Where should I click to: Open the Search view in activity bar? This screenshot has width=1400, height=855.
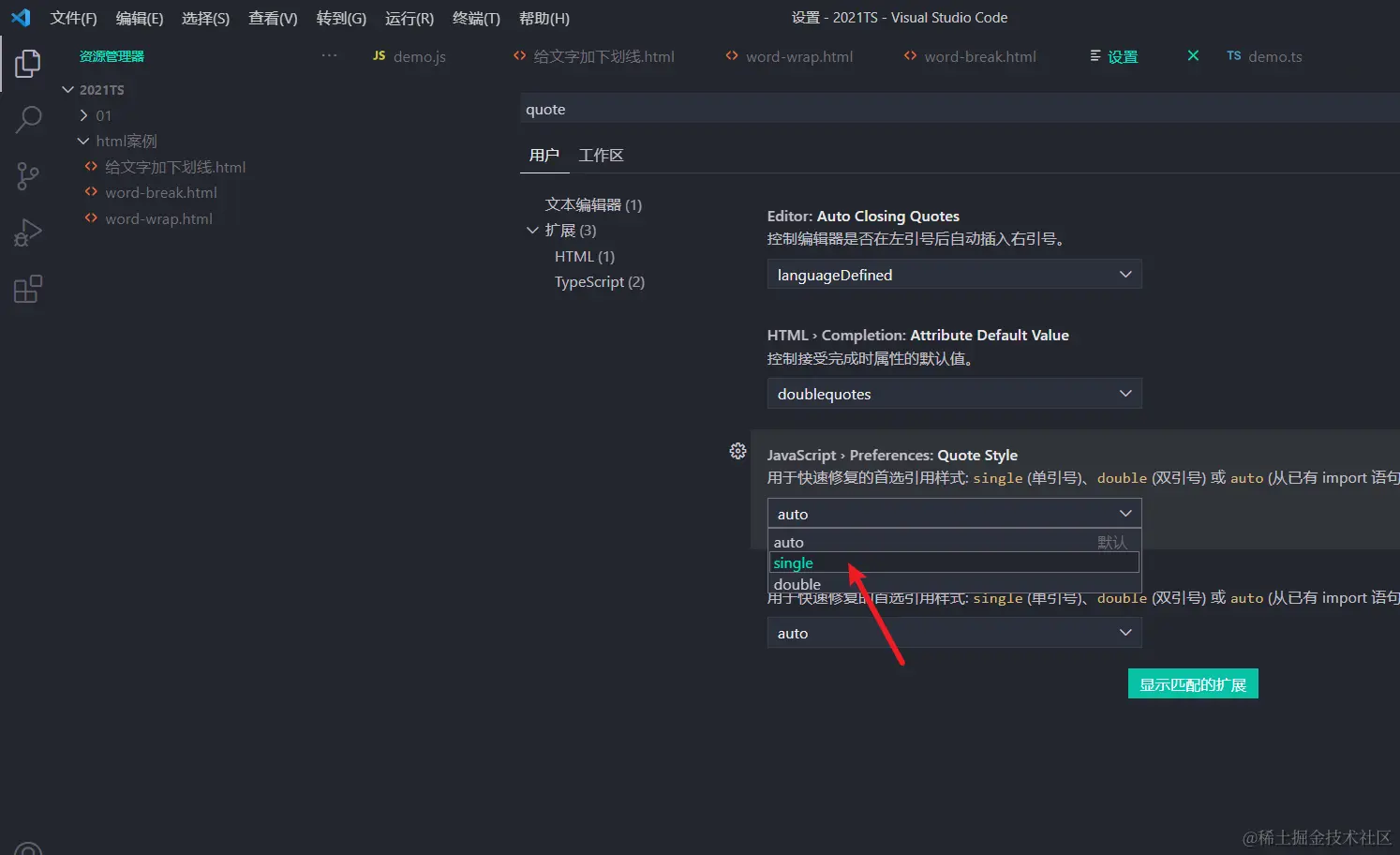pyautogui.click(x=28, y=120)
